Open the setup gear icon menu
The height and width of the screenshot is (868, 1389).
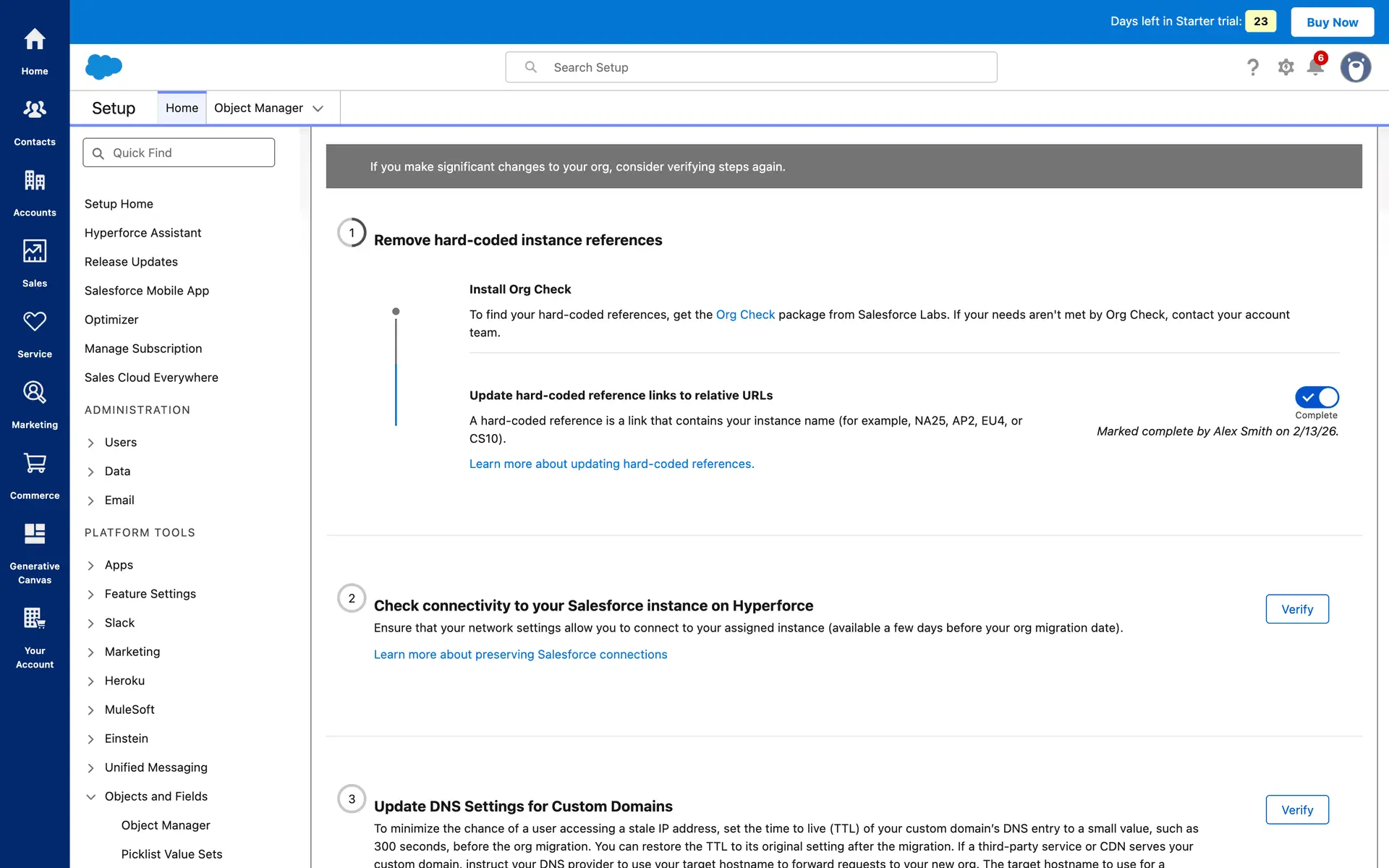tap(1286, 67)
